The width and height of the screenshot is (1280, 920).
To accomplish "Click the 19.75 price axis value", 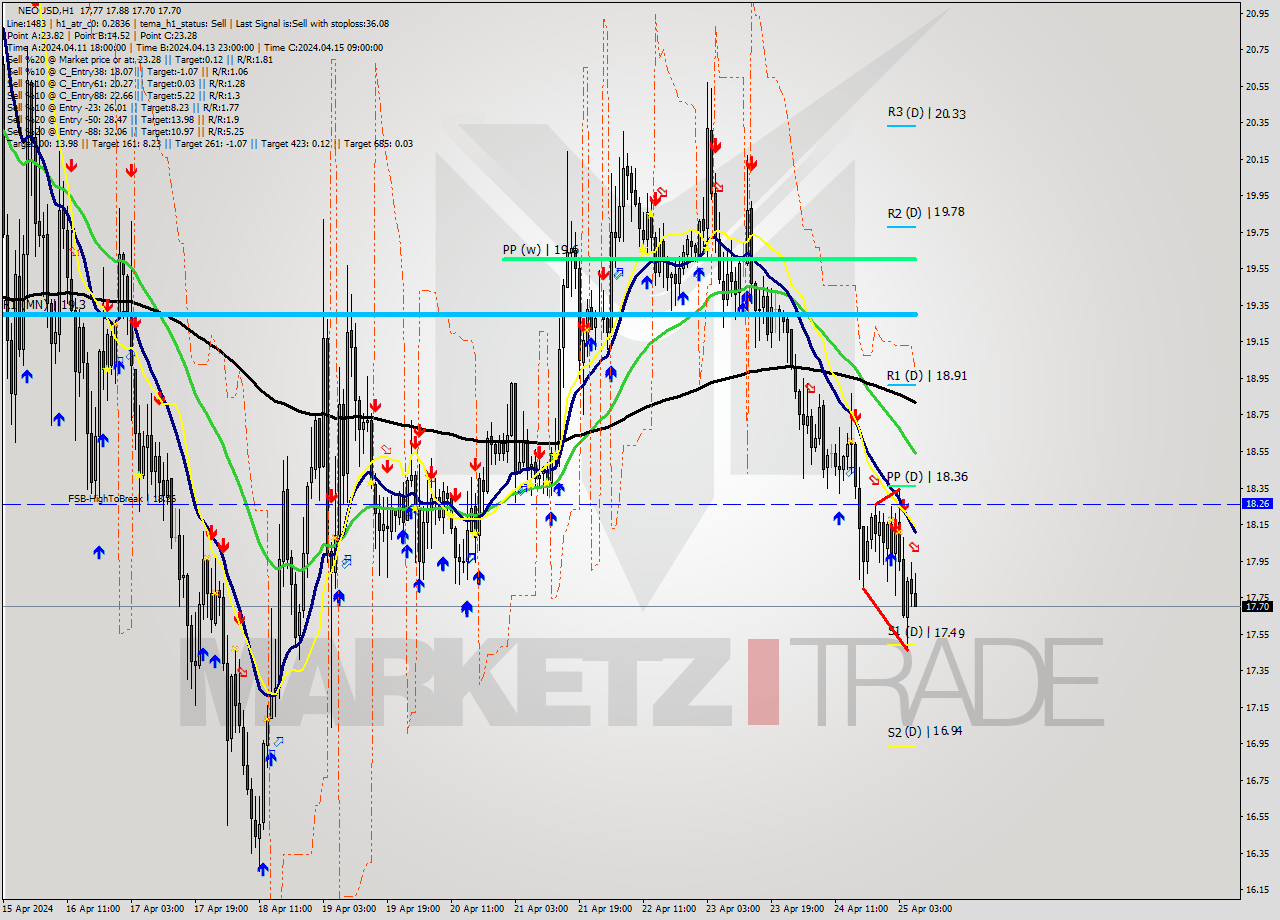I will (1257, 232).
